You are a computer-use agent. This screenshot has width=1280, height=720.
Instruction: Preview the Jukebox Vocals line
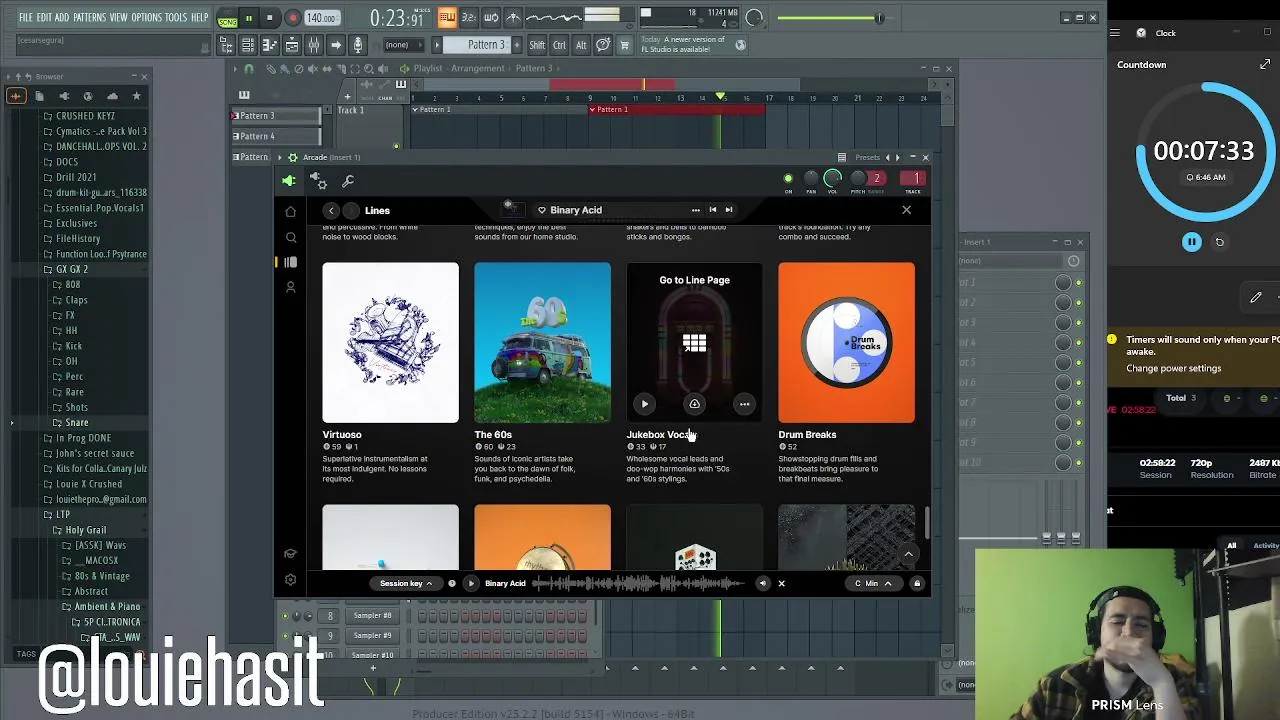coord(644,404)
